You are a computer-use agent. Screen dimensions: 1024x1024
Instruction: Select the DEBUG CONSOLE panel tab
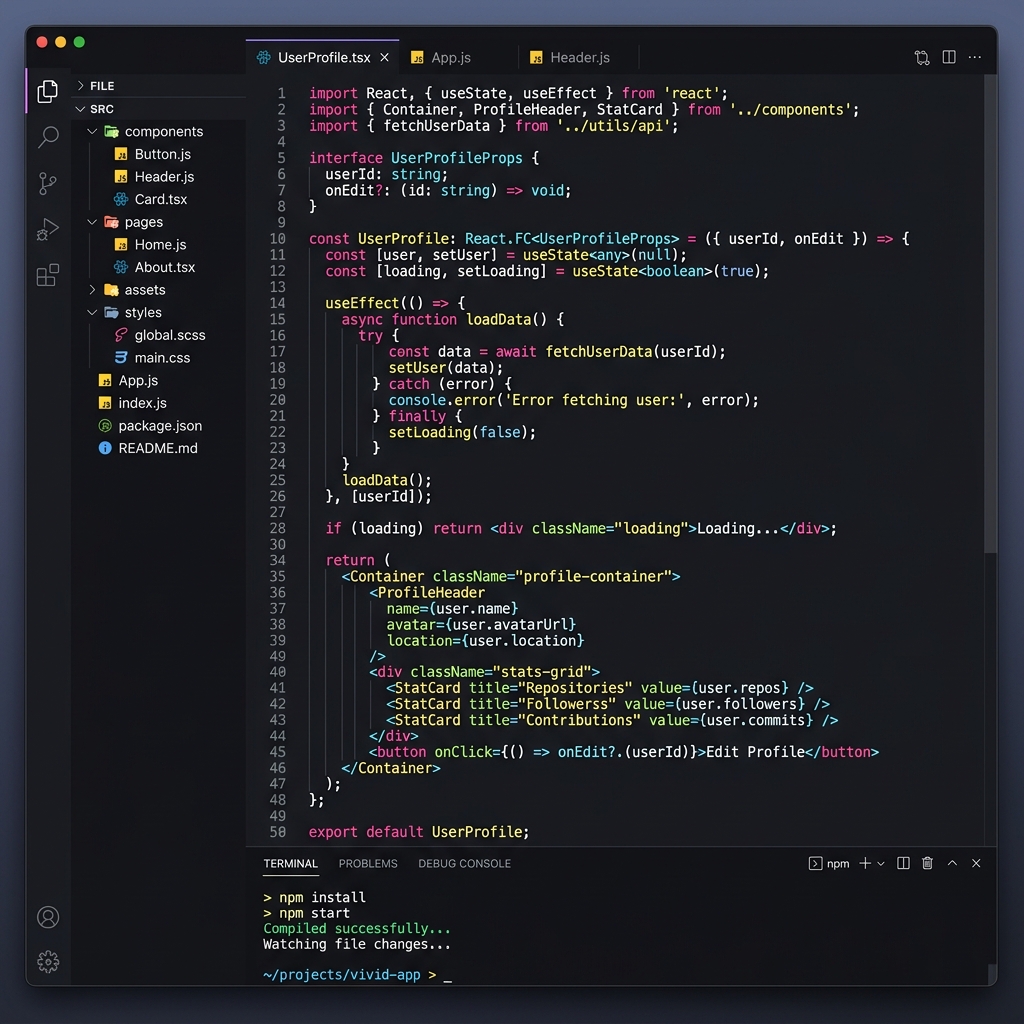(x=464, y=863)
